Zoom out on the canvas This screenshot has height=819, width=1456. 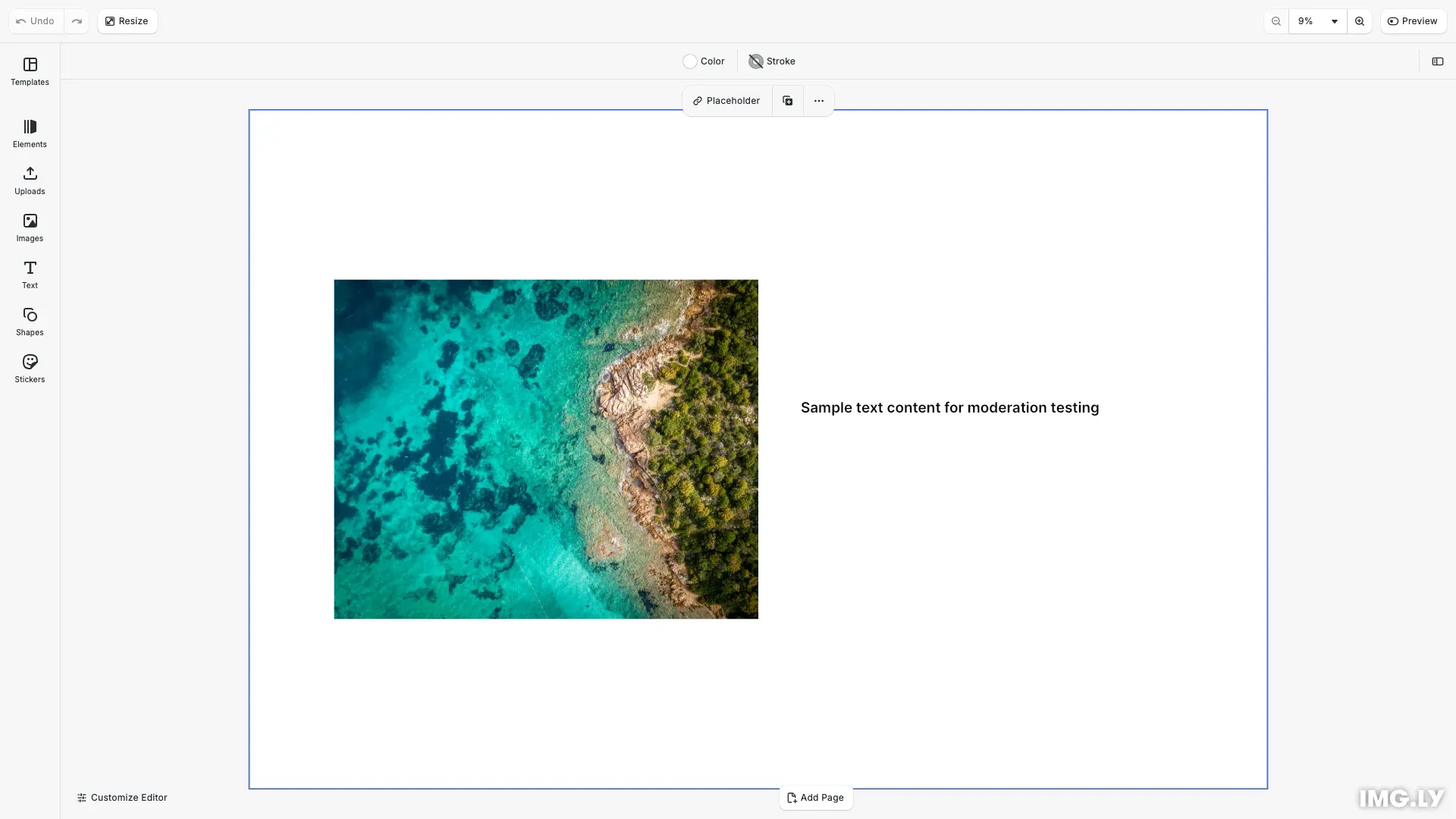point(1276,20)
